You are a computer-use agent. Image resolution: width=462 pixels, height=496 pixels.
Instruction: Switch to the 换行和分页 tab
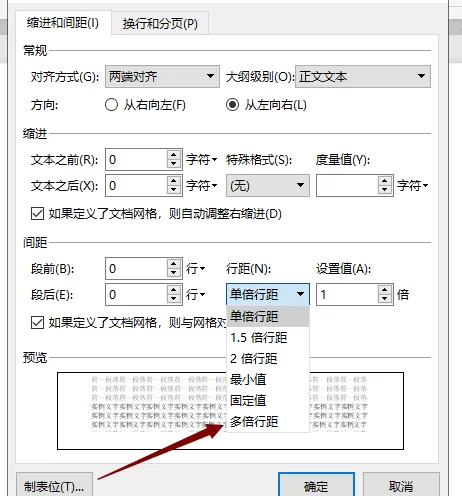pos(160,24)
